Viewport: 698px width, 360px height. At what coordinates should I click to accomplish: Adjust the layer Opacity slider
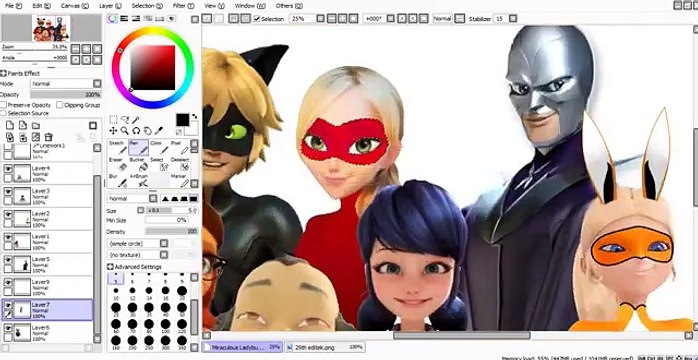pos(66,94)
